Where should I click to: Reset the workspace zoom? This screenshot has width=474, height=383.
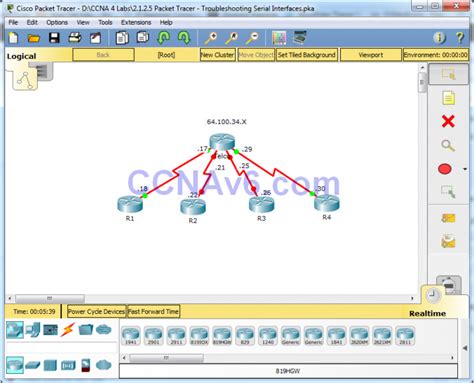[x=232, y=38]
